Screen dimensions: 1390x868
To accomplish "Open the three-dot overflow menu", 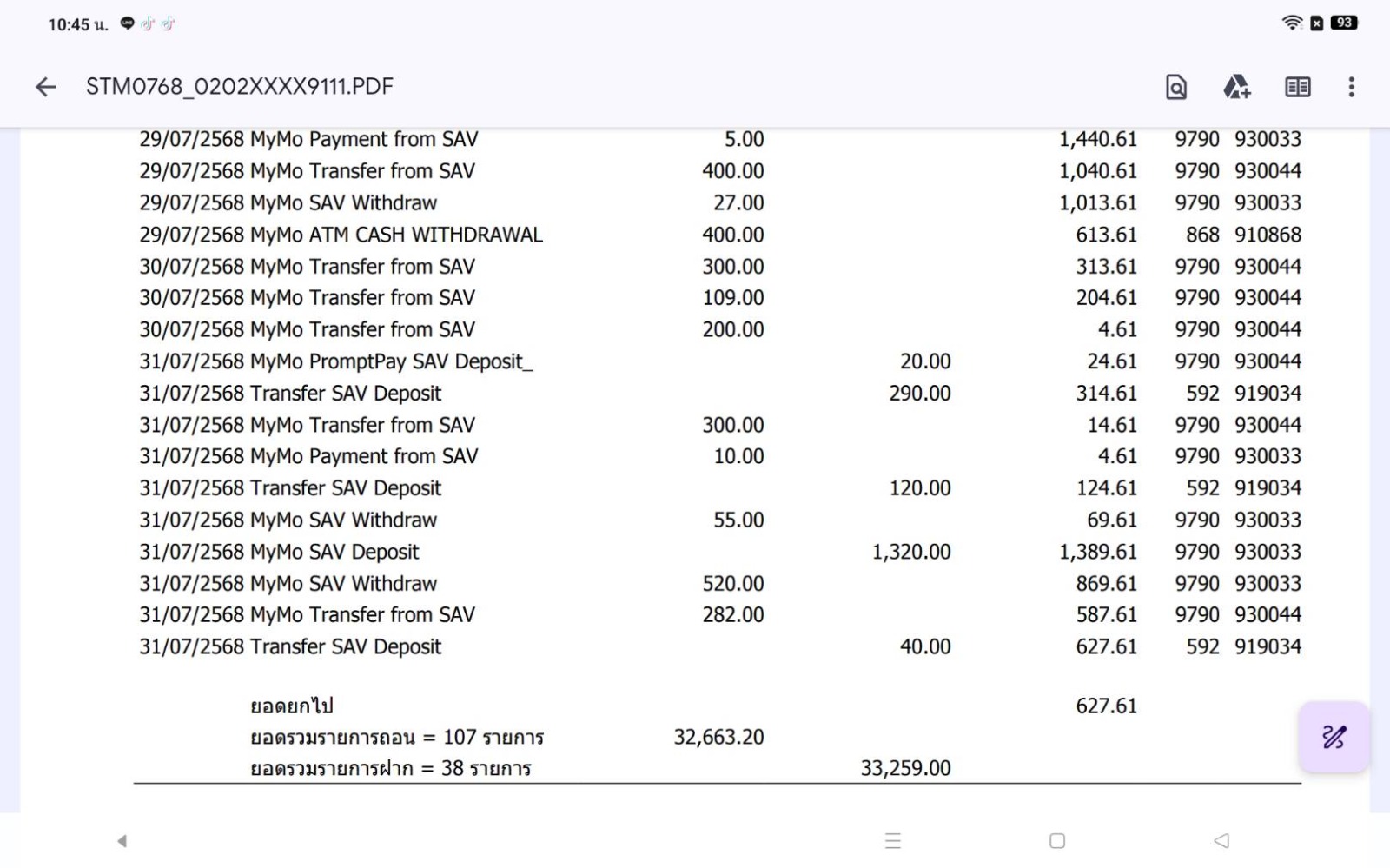I will click(1351, 87).
